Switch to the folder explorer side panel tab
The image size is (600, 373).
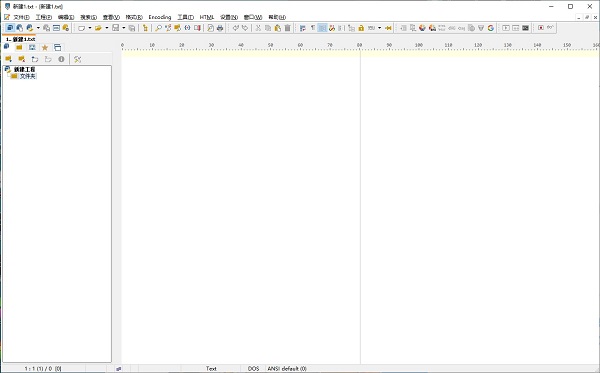19,47
